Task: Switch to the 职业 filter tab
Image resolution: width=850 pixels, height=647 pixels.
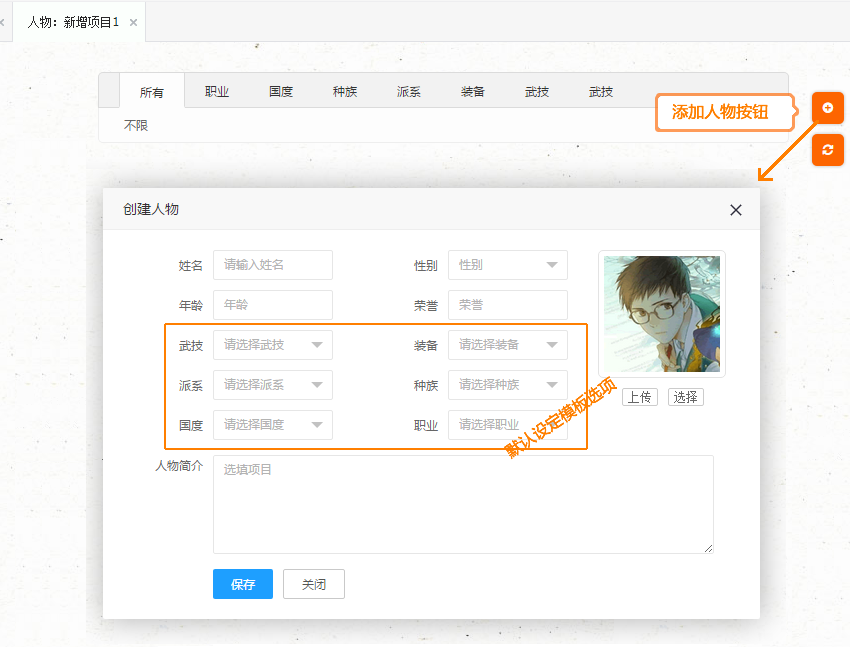Action: [x=216, y=92]
